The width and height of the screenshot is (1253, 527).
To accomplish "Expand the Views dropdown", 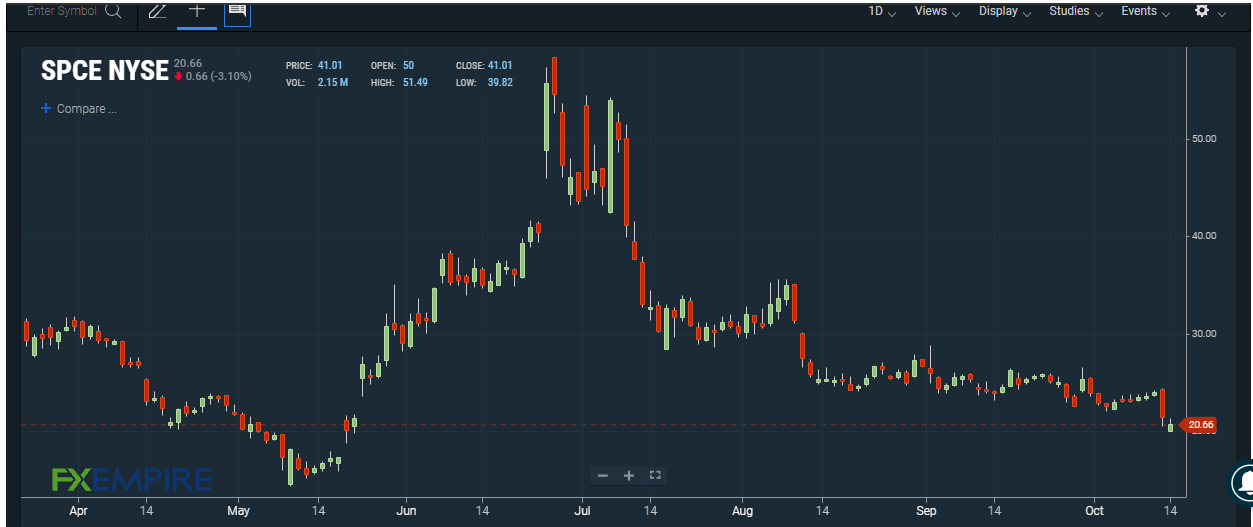I will pyautogui.click(x=937, y=11).
